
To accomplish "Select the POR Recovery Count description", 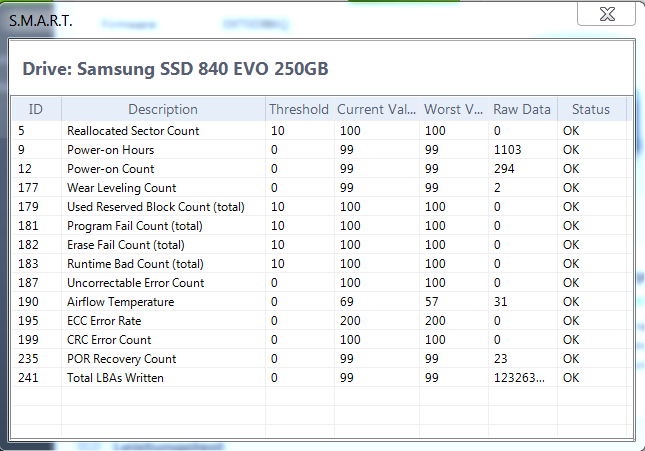I will click(x=122, y=359).
